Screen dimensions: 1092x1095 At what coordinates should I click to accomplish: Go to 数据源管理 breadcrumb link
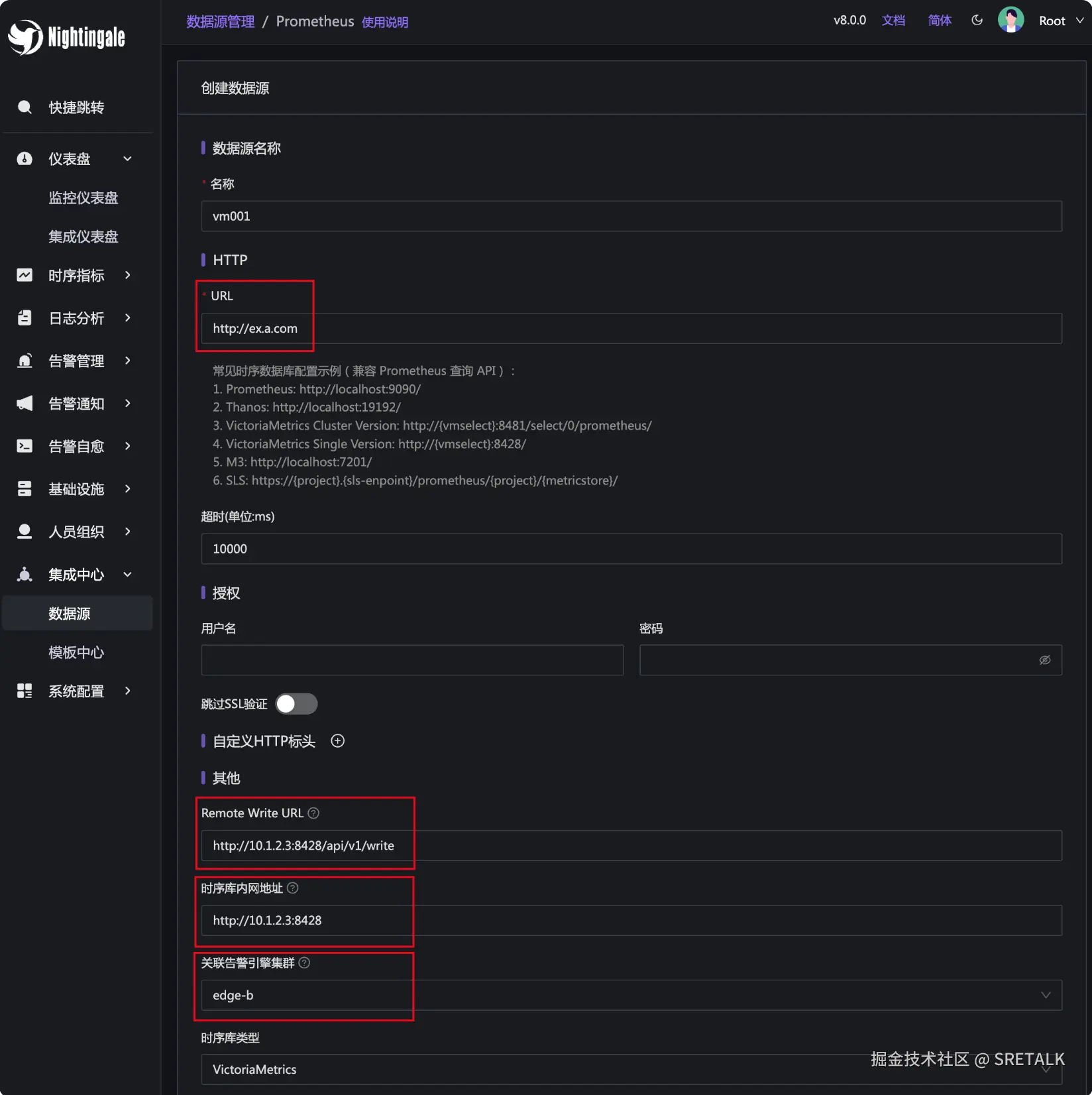tap(221, 22)
